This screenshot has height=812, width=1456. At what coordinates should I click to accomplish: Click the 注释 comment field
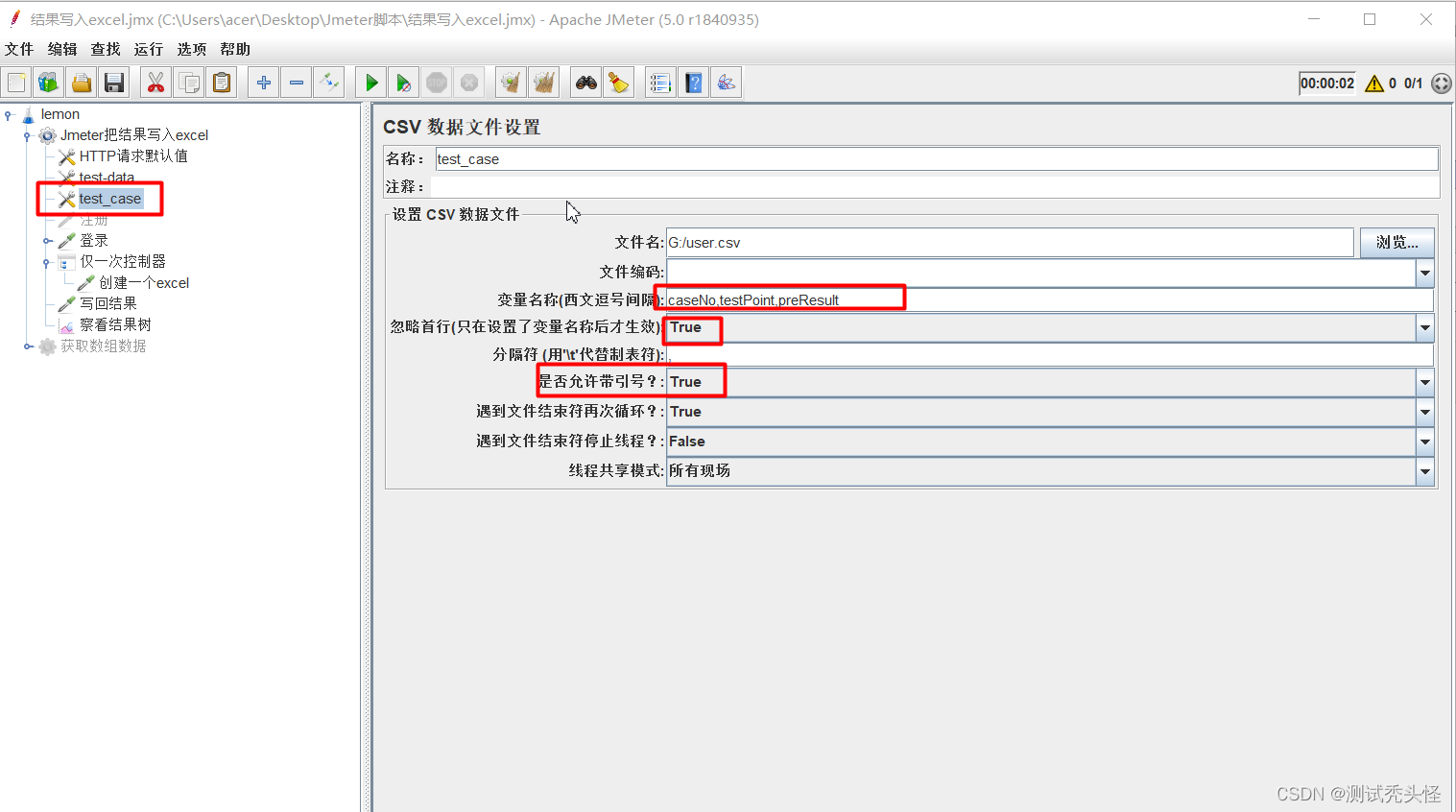click(935, 187)
